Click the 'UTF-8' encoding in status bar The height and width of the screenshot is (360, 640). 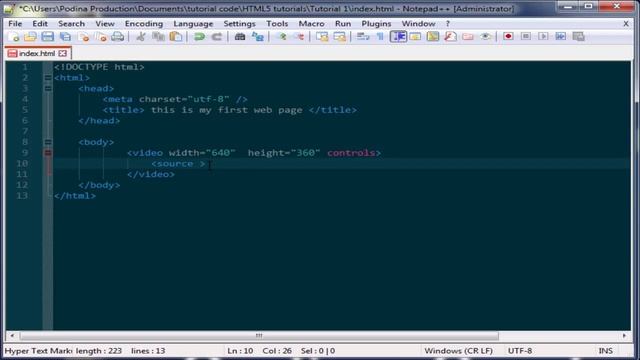[x=520, y=351]
